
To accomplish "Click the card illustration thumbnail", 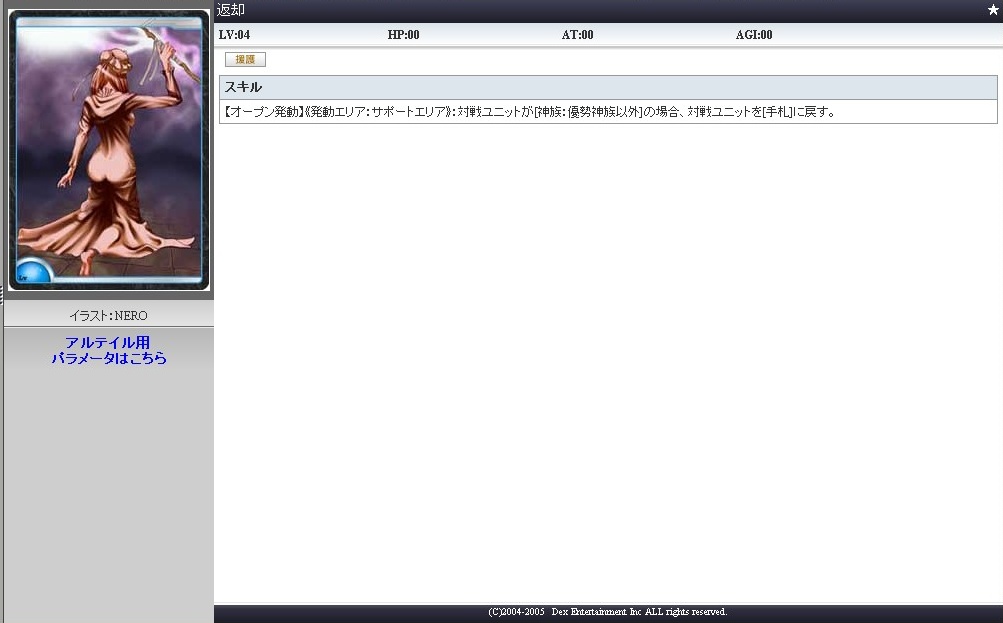I will point(109,150).
